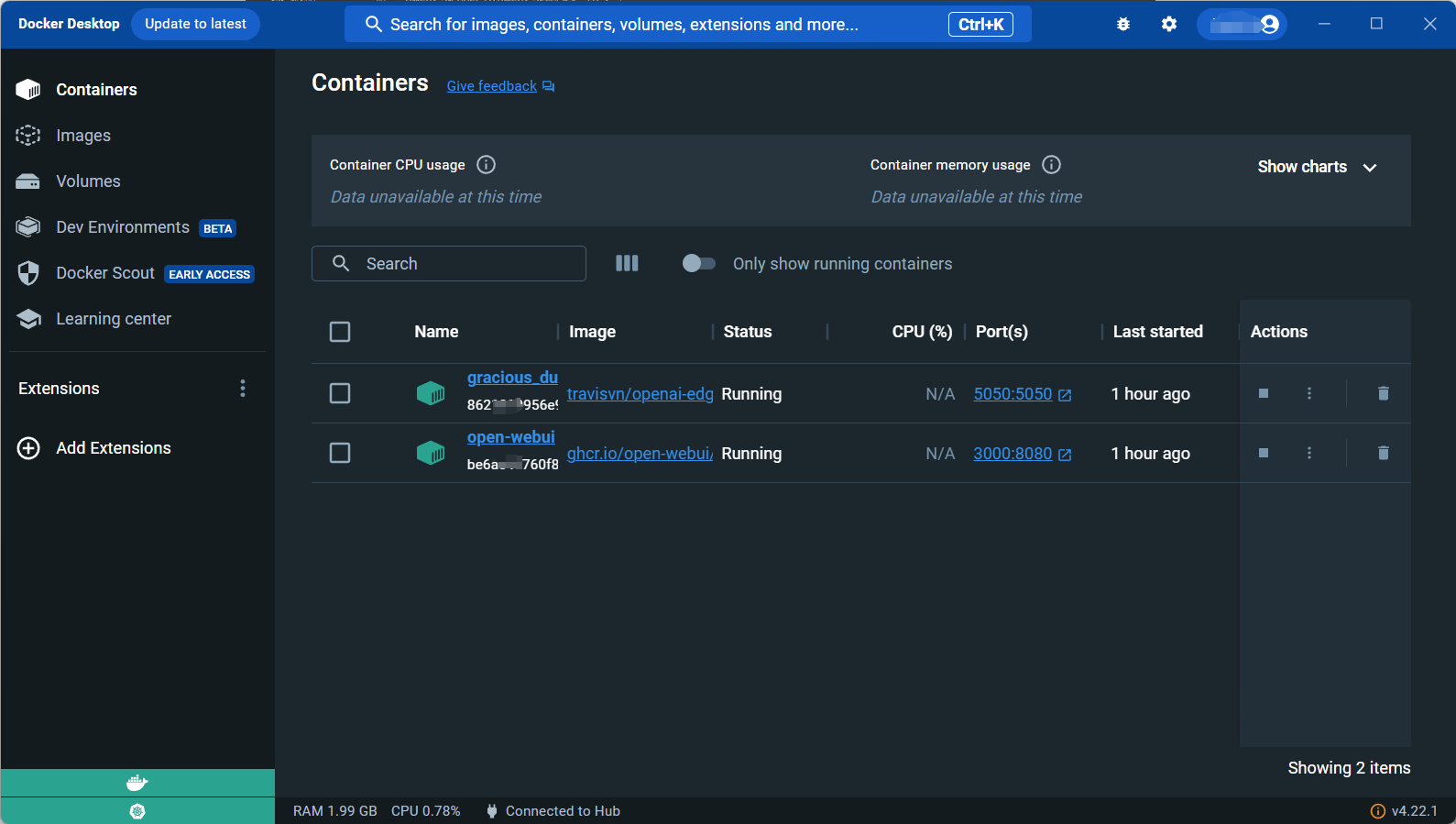Click the memory usage info icon
The width and height of the screenshot is (1456, 824).
(x=1052, y=165)
